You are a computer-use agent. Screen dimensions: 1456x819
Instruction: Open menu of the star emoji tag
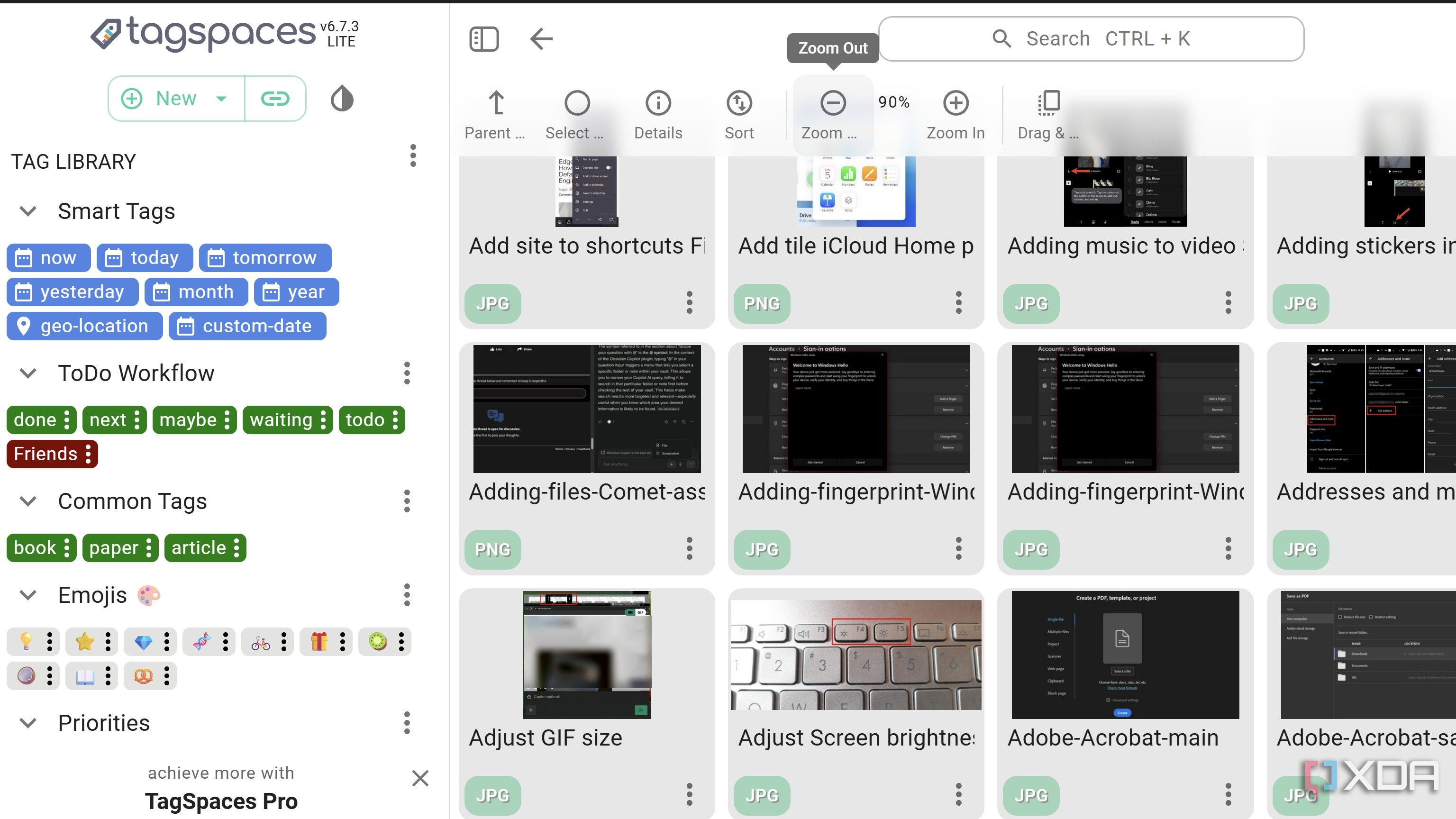[109, 642]
